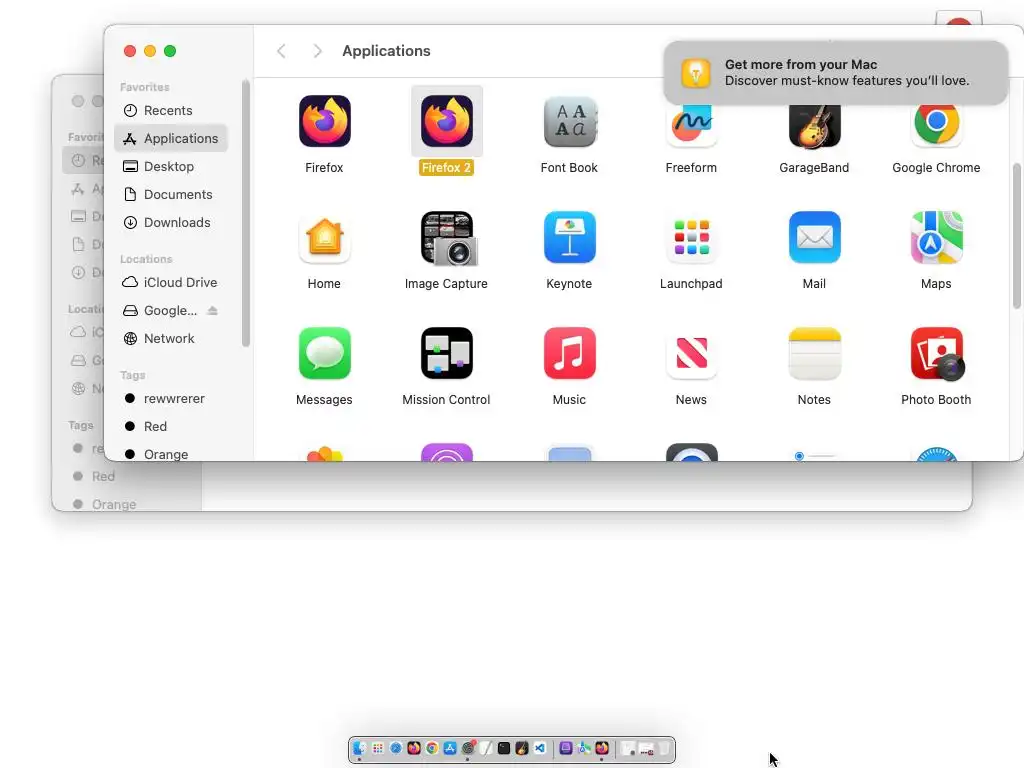Open Google Chrome from the Dock

432,748
